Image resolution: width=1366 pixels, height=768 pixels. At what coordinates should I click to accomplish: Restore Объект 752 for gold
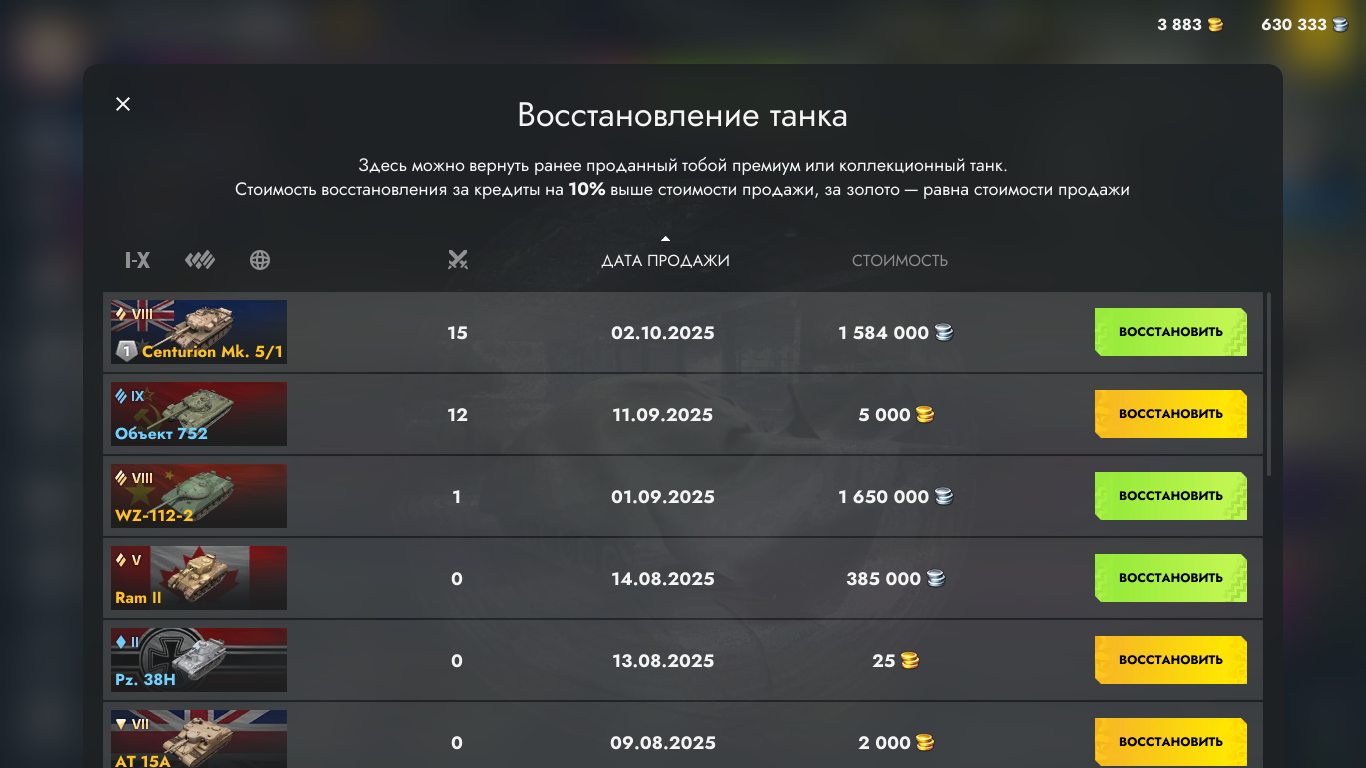point(1170,414)
